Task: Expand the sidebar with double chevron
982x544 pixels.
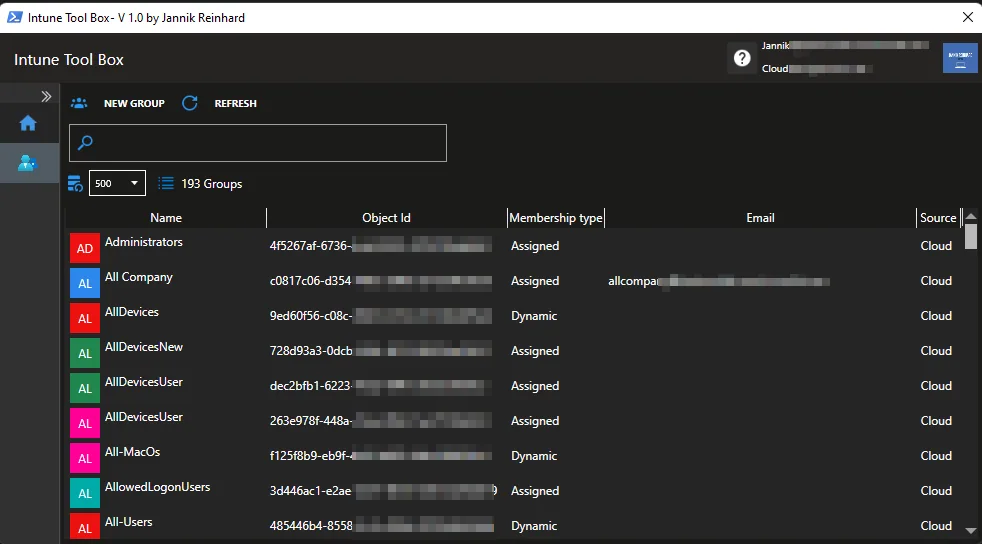Action: point(46,96)
